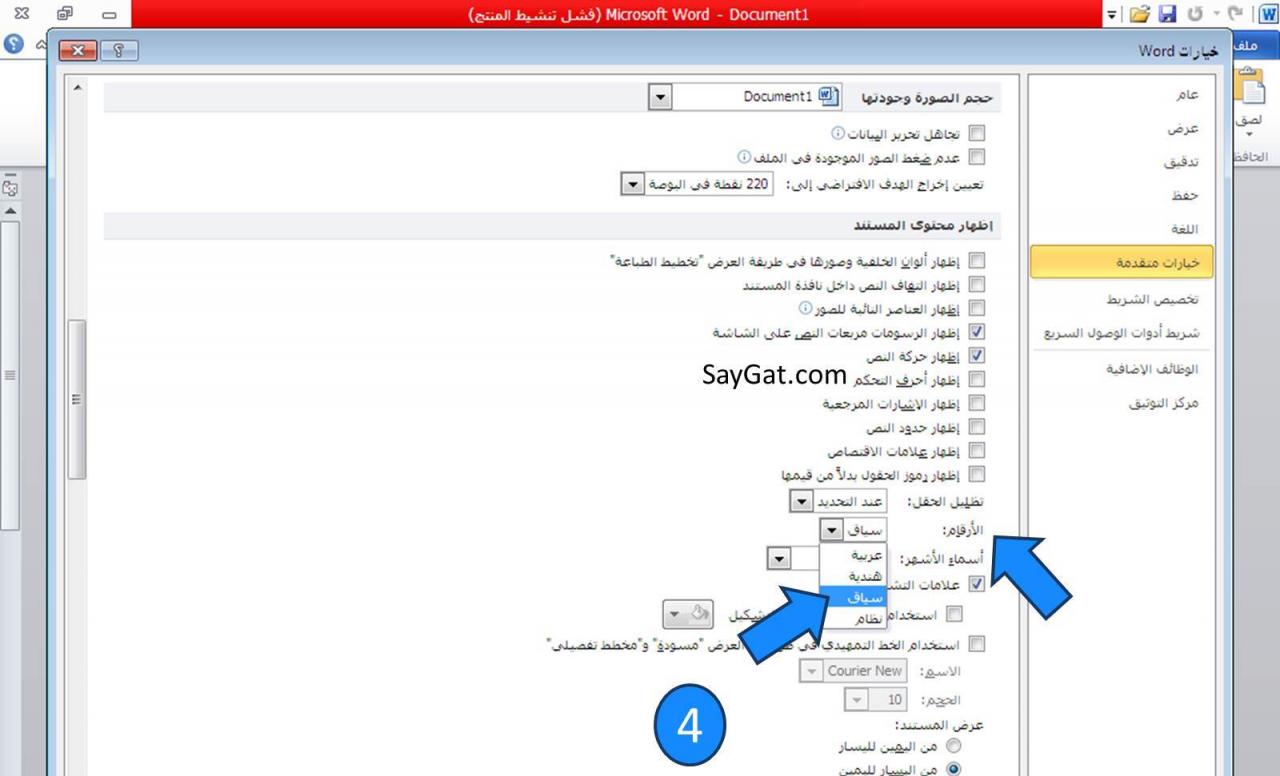Viewport: 1280px width, 776px height.
Task: Check 'إظهار الإشارات المرجعية' option
Action: [x=977, y=404]
